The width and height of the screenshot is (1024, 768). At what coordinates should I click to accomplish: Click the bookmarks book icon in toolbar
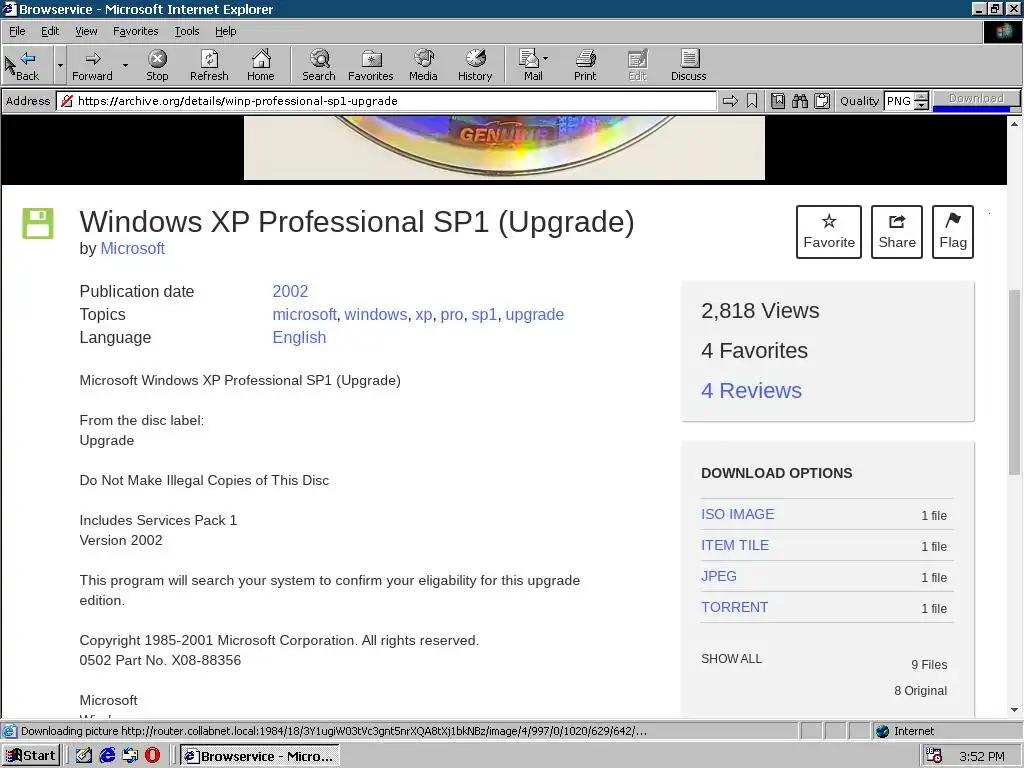(778, 101)
